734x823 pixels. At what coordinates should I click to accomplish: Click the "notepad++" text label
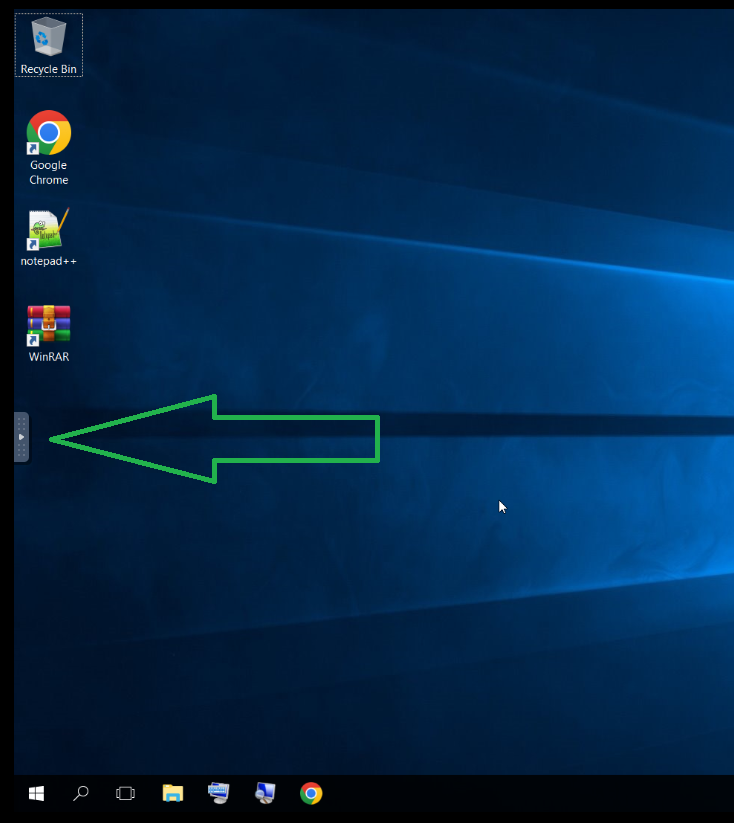pyautogui.click(x=48, y=261)
